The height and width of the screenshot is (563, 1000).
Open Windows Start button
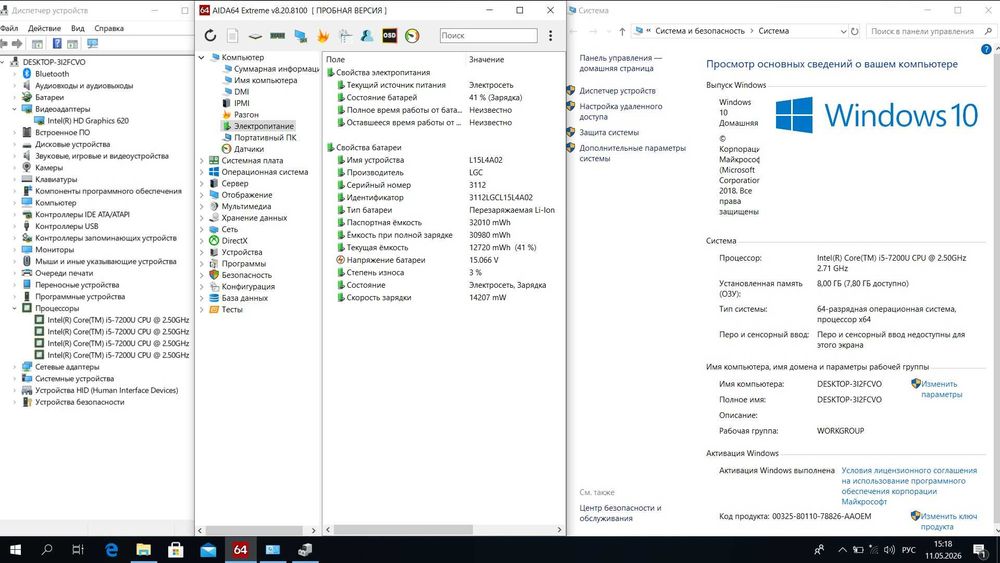pyautogui.click(x=15, y=549)
